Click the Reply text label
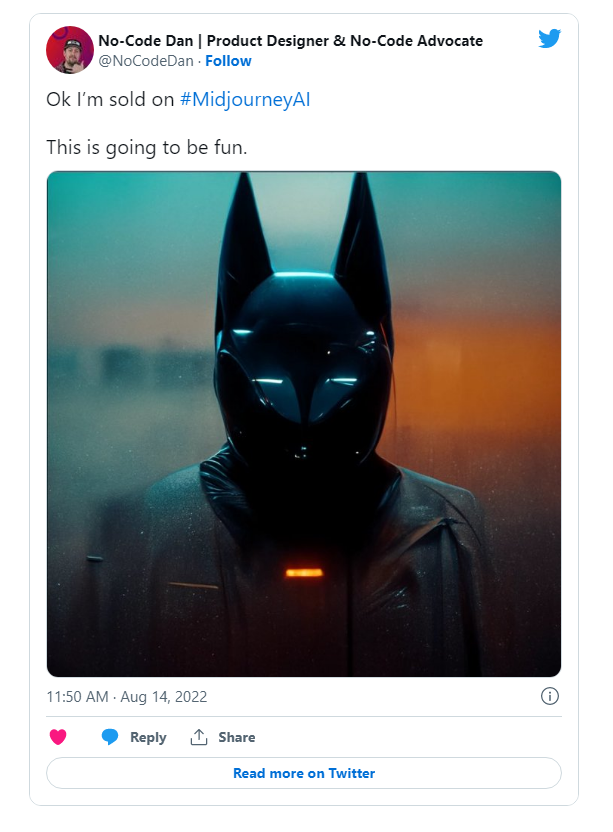Image resolution: width=613 pixels, height=832 pixels. point(150,737)
